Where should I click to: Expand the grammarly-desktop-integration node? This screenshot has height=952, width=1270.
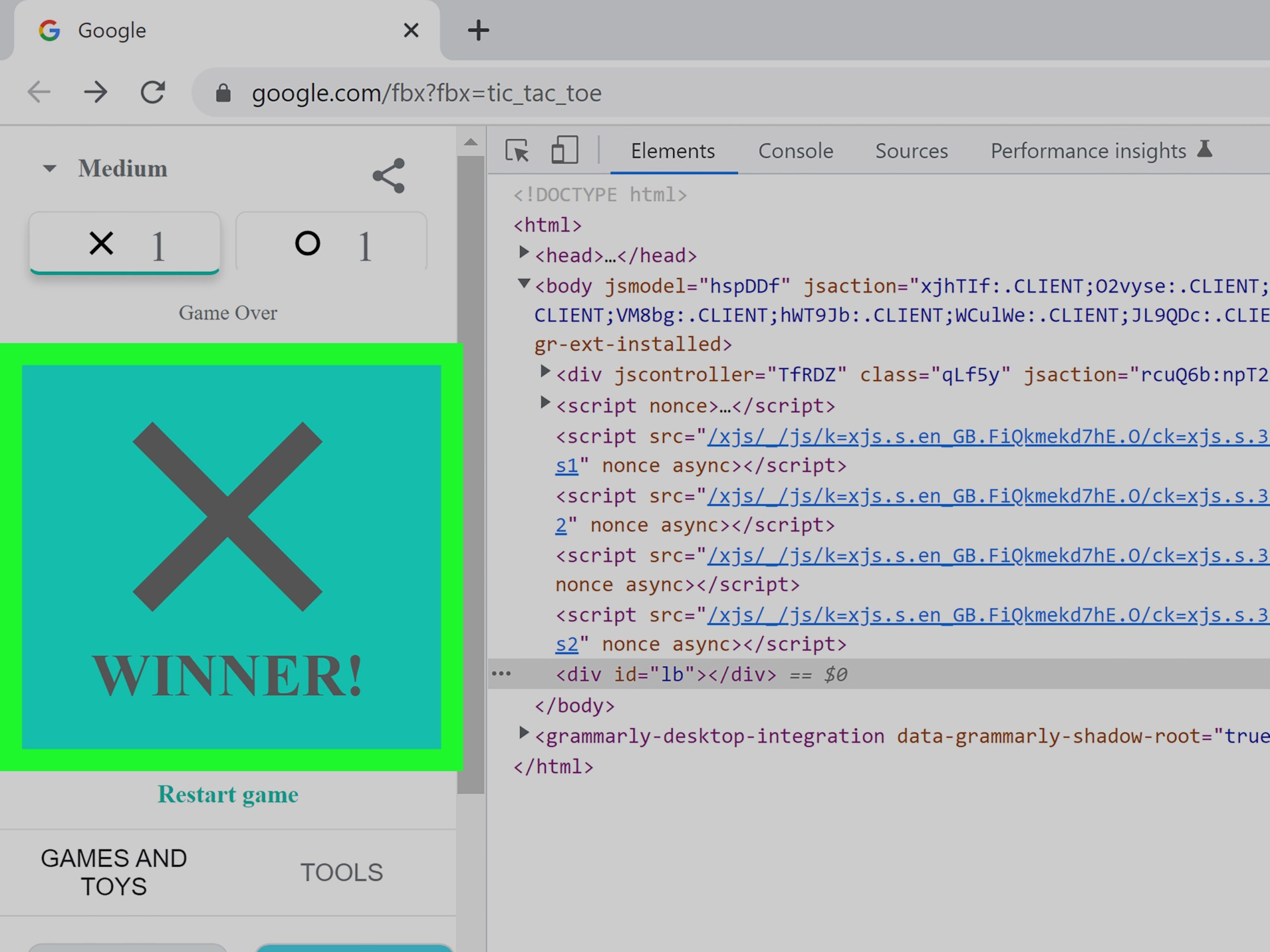pos(523,733)
